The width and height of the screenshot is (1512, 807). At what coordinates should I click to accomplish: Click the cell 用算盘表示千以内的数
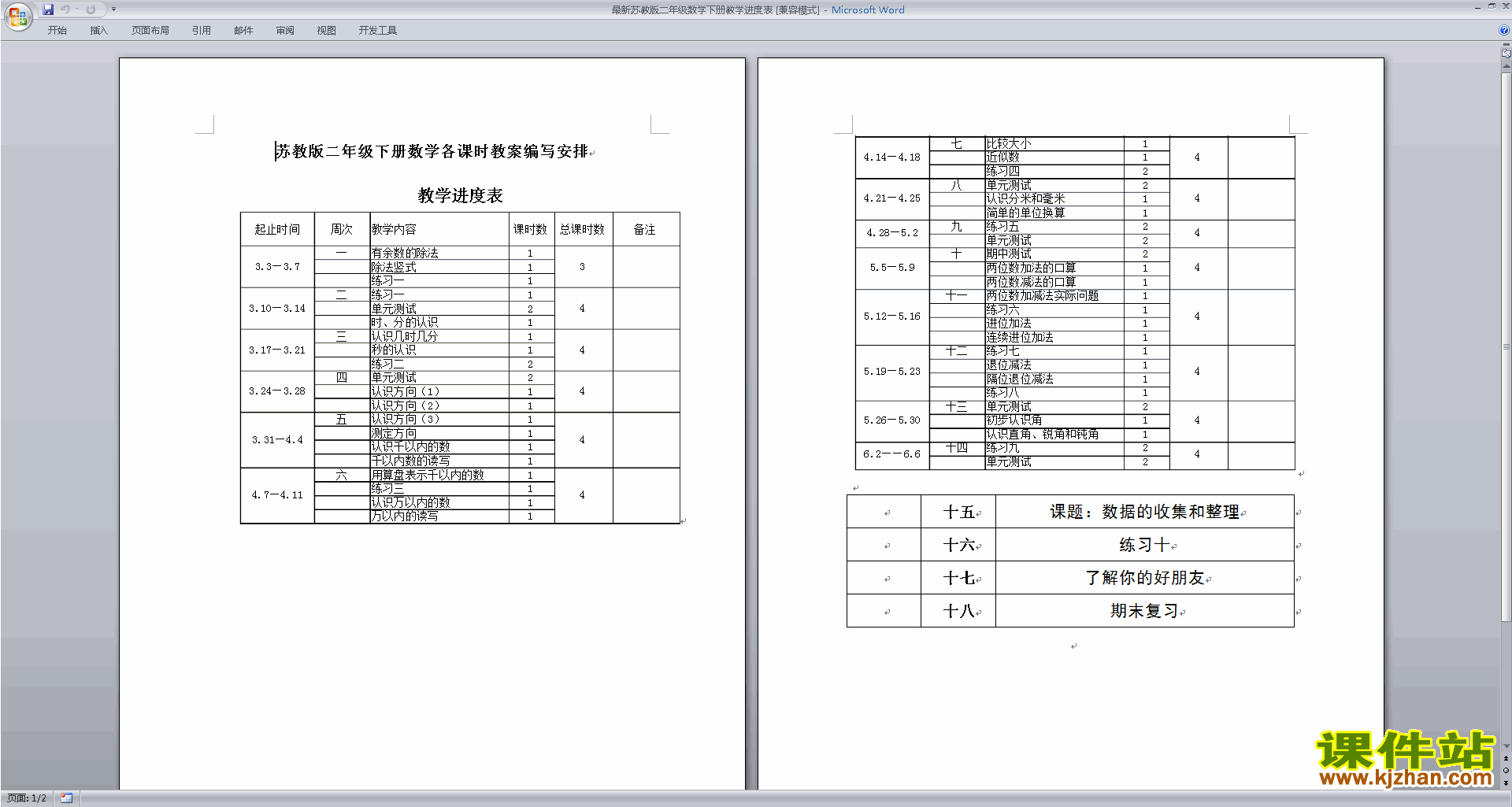[x=439, y=475]
